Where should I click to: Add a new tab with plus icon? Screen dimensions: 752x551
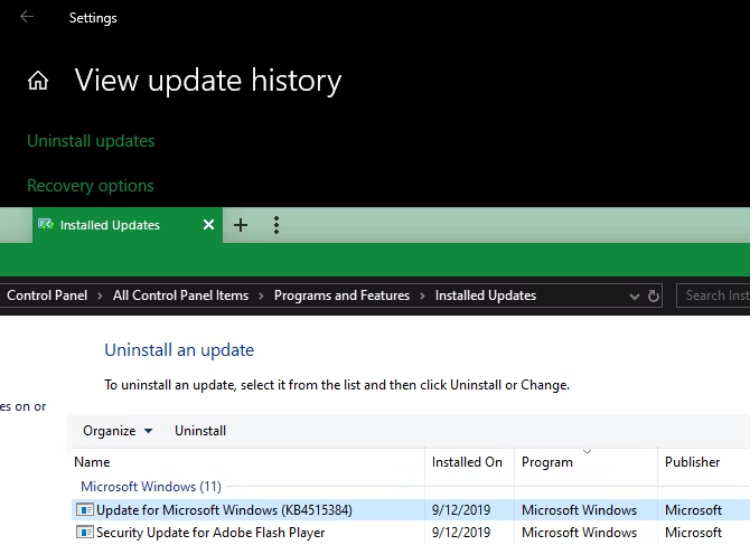241,225
